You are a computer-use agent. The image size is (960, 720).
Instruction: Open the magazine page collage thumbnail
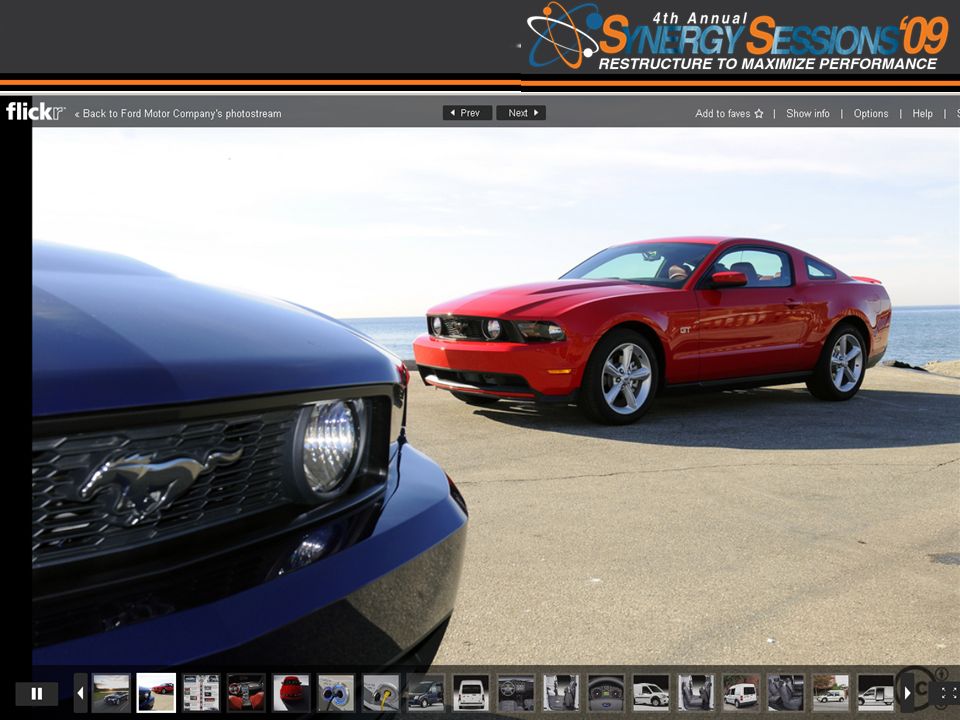pos(201,692)
